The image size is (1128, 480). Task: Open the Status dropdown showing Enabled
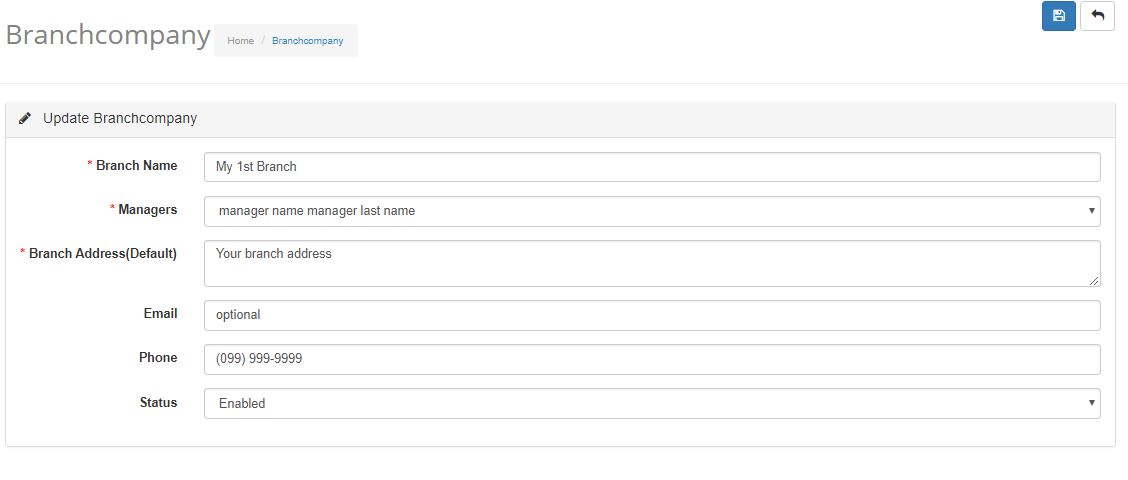(x=652, y=403)
